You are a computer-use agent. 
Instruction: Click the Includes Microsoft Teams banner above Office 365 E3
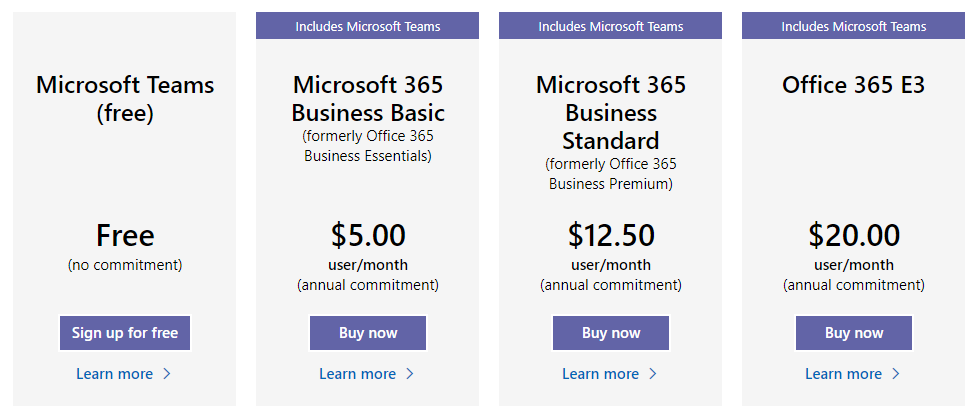pos(853,26)
